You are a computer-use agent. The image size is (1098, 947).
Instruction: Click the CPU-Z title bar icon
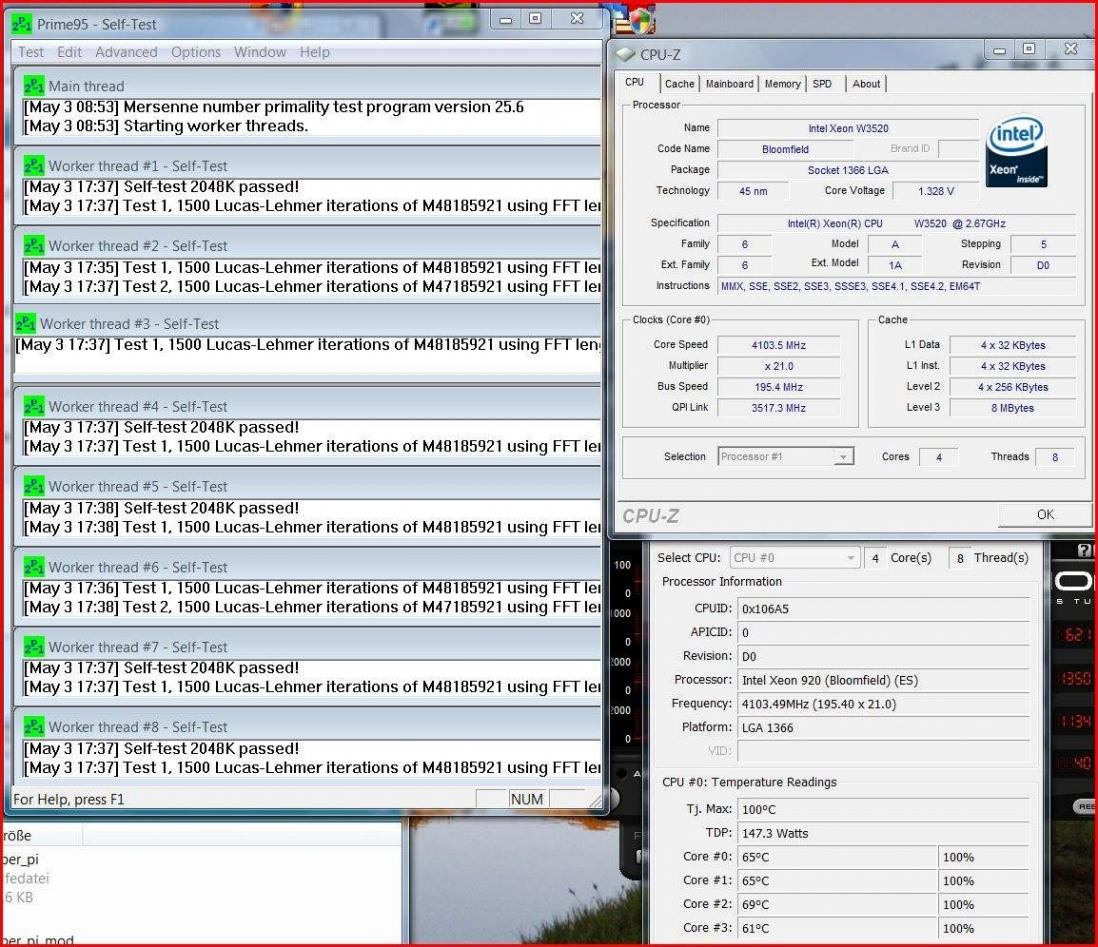(x=625, y=54)
